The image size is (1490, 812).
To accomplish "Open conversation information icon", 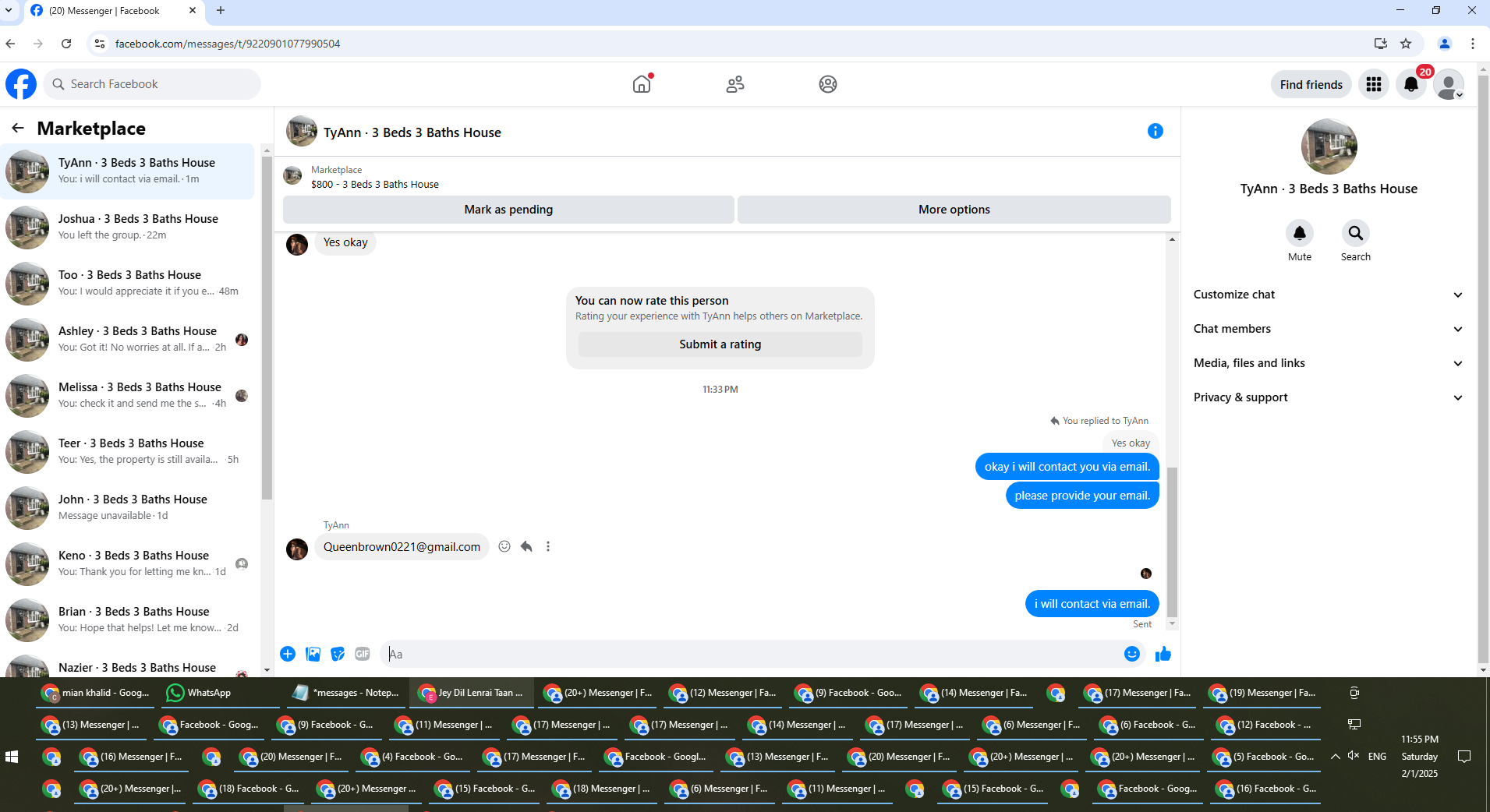I will pos(1156,131).
